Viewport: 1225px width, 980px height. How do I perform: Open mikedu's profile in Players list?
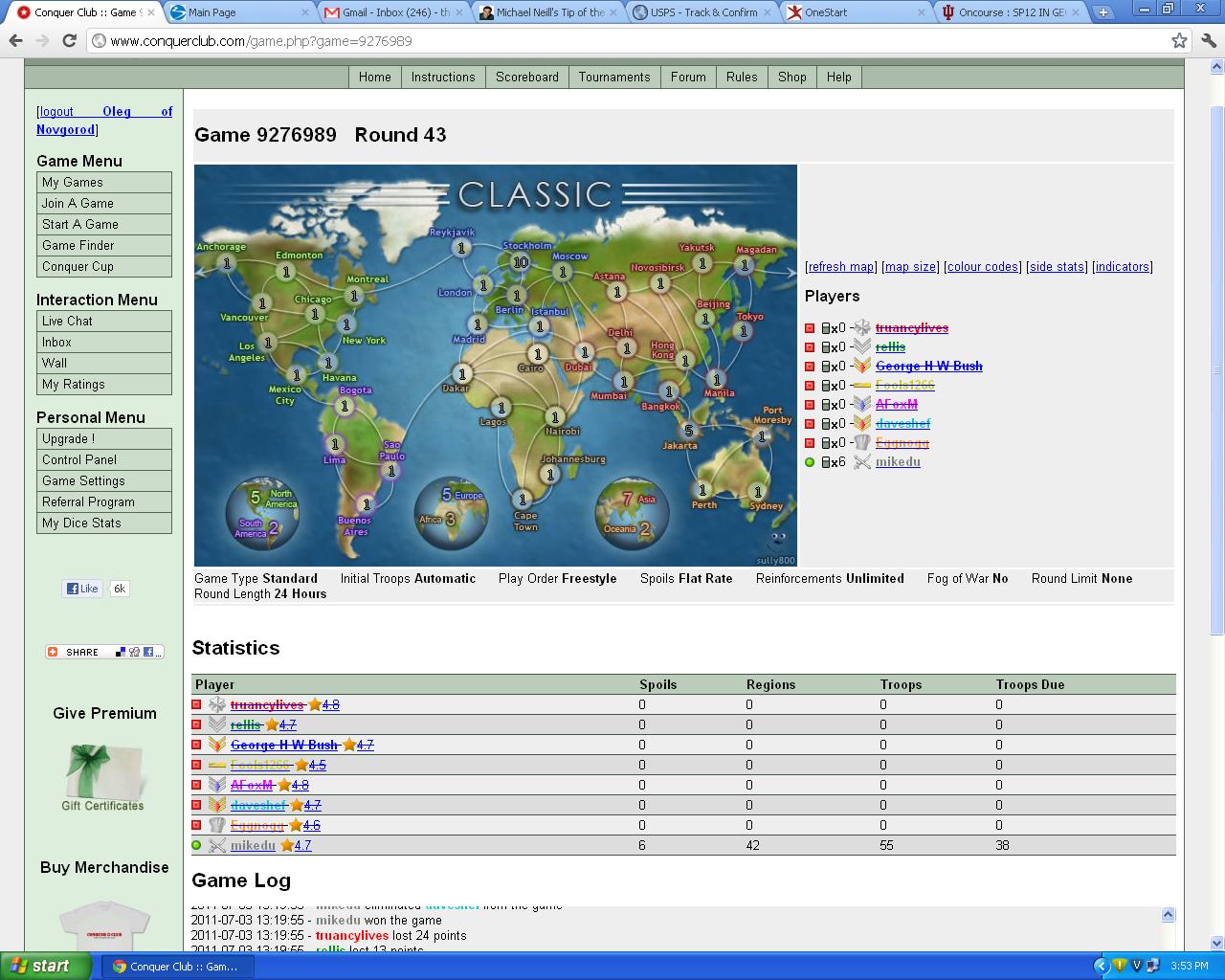coord(898,461)
